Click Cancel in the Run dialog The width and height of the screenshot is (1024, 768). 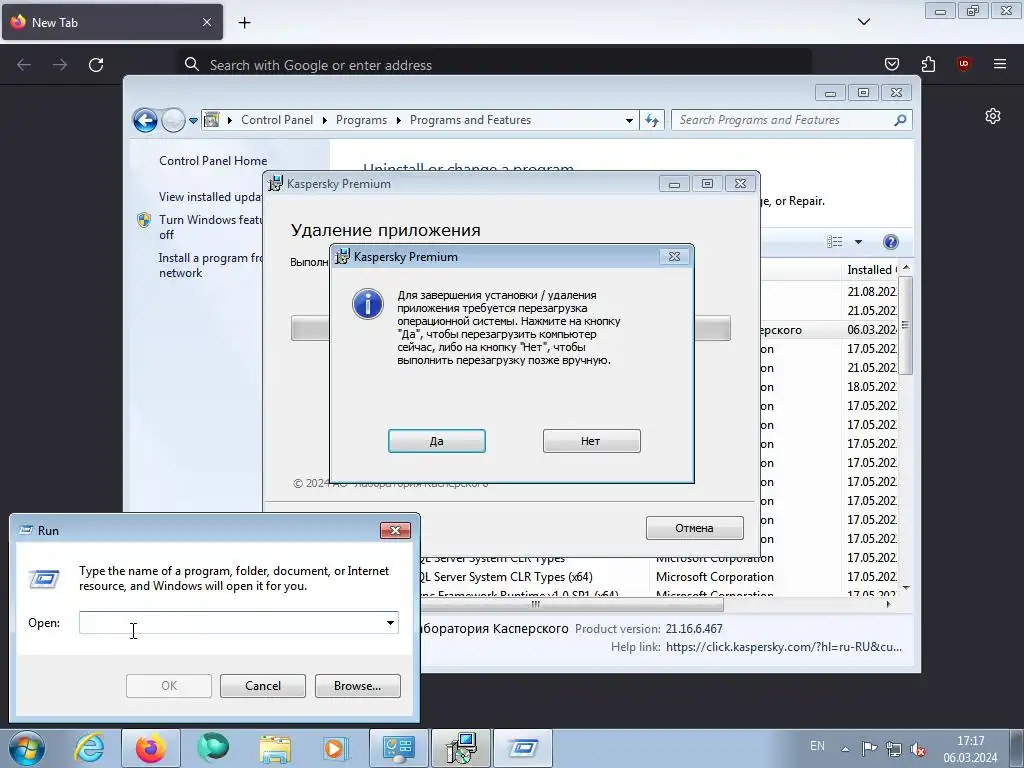263,686
